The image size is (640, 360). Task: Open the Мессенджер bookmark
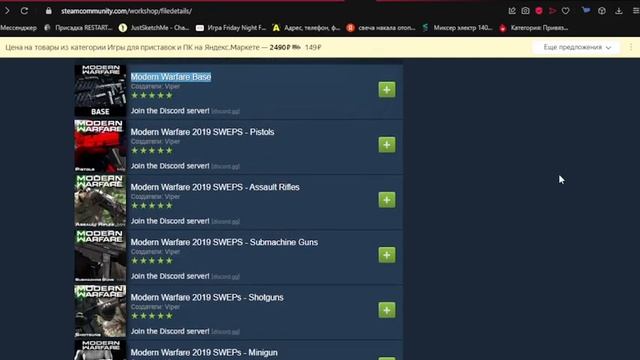pyautogui.click(x=18, y=28)
